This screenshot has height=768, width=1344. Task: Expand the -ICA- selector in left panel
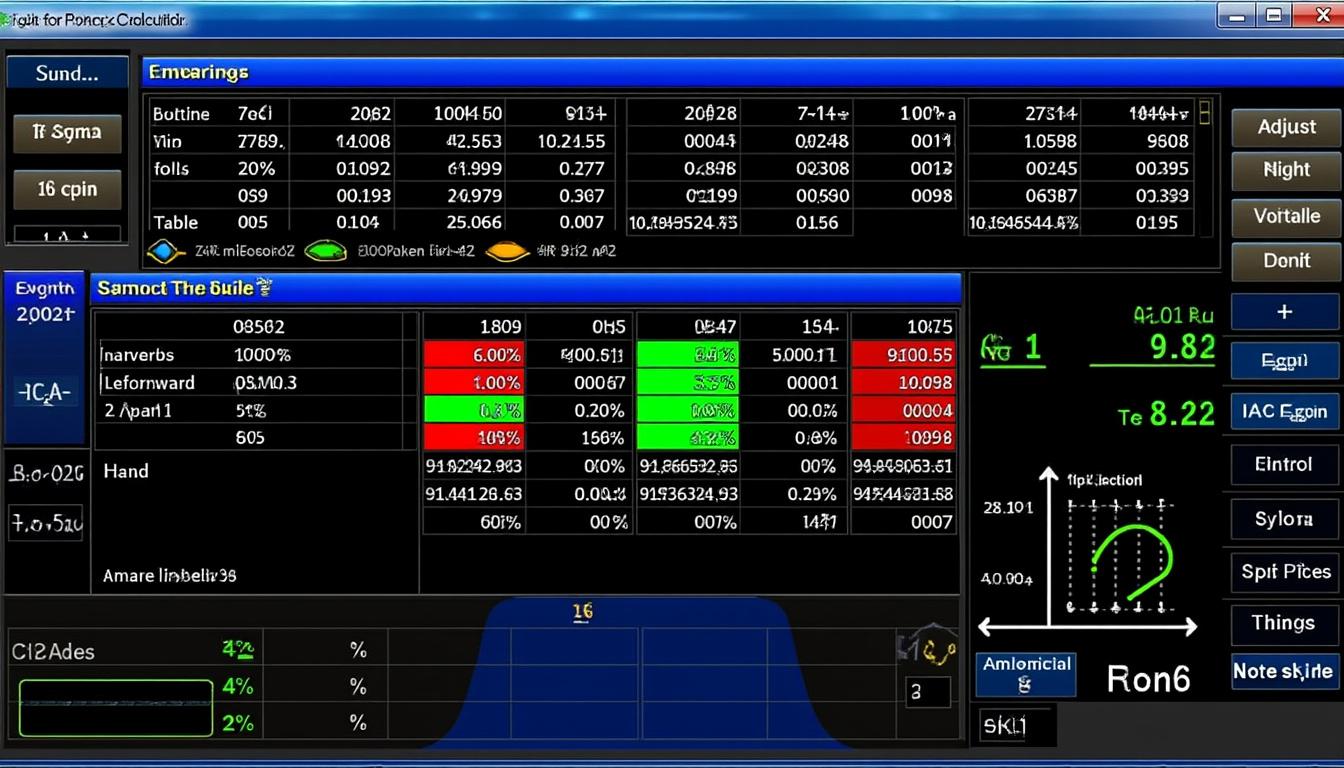[44, 393]
